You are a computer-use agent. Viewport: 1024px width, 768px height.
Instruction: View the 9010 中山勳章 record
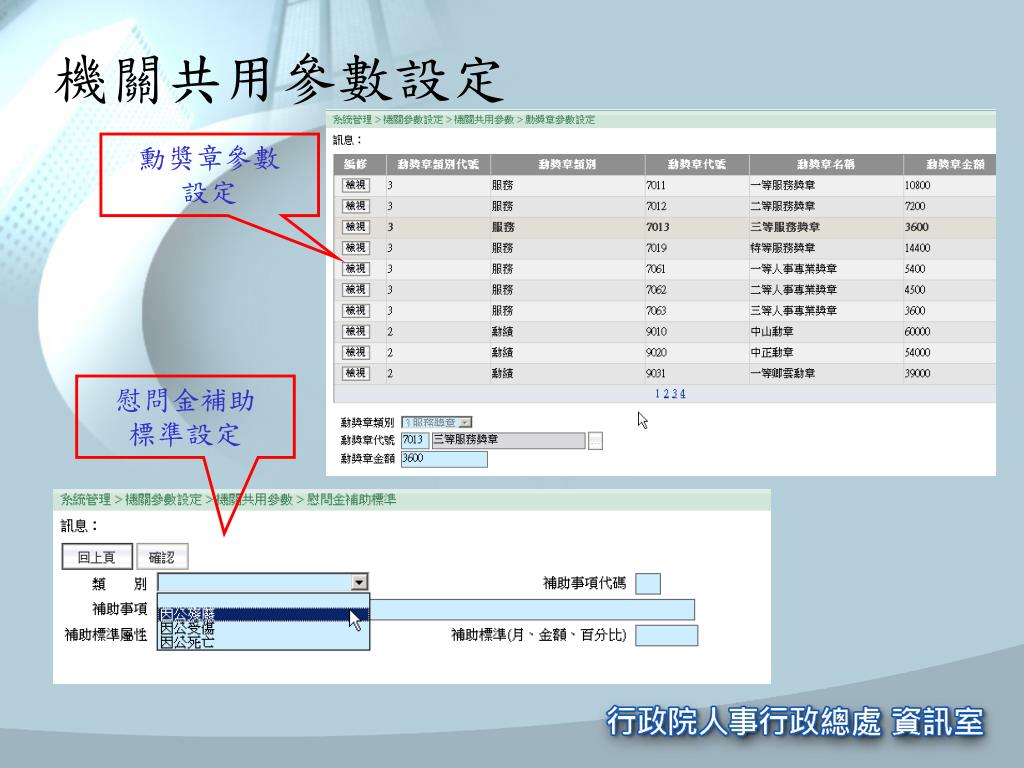(355, 331)
